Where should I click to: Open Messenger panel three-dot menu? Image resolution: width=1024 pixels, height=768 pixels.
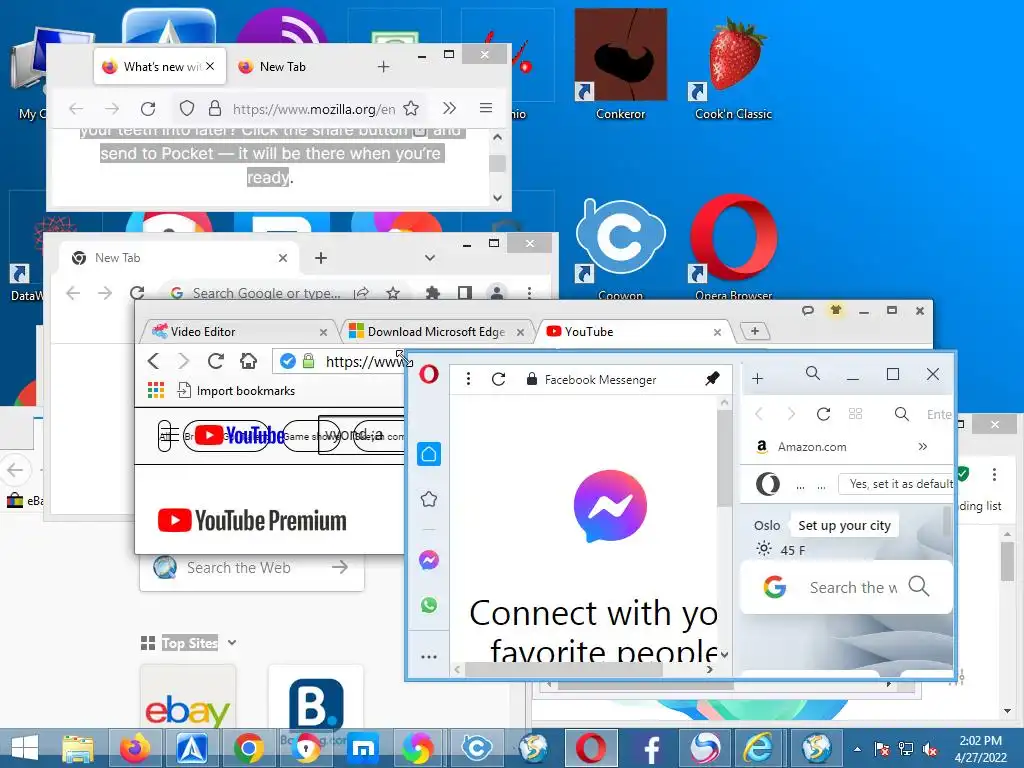click(468, 379)
